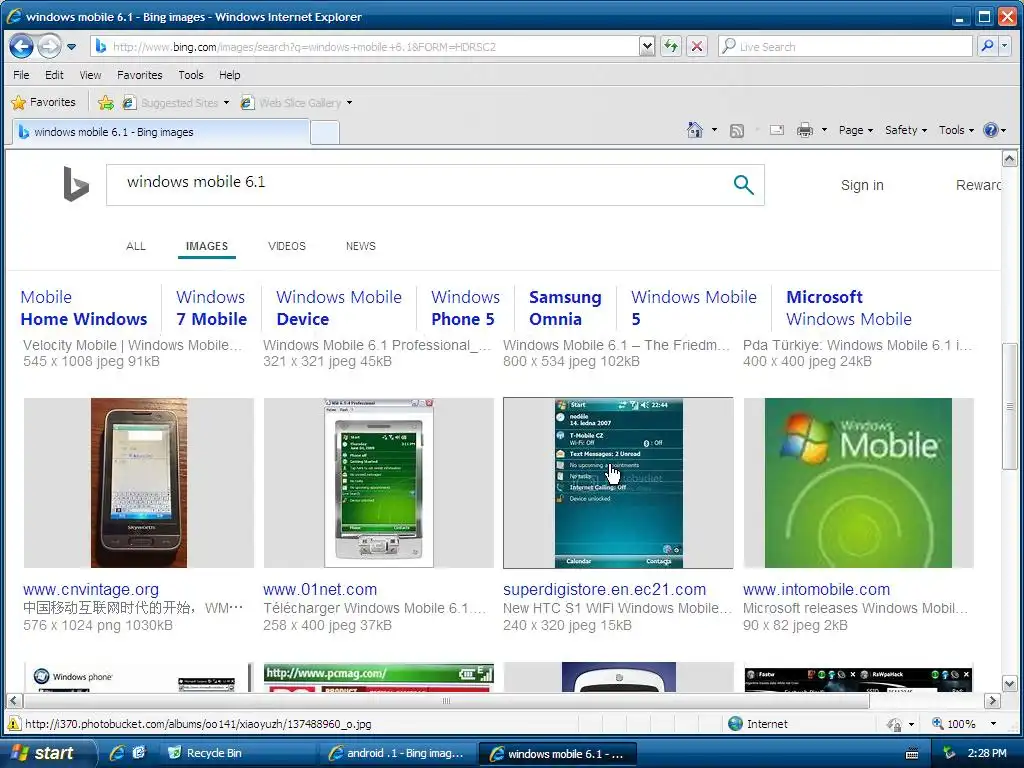Open the command bar Tools dropdown
The height and width of the screenshot is (768, 1024).
point(956,130)
